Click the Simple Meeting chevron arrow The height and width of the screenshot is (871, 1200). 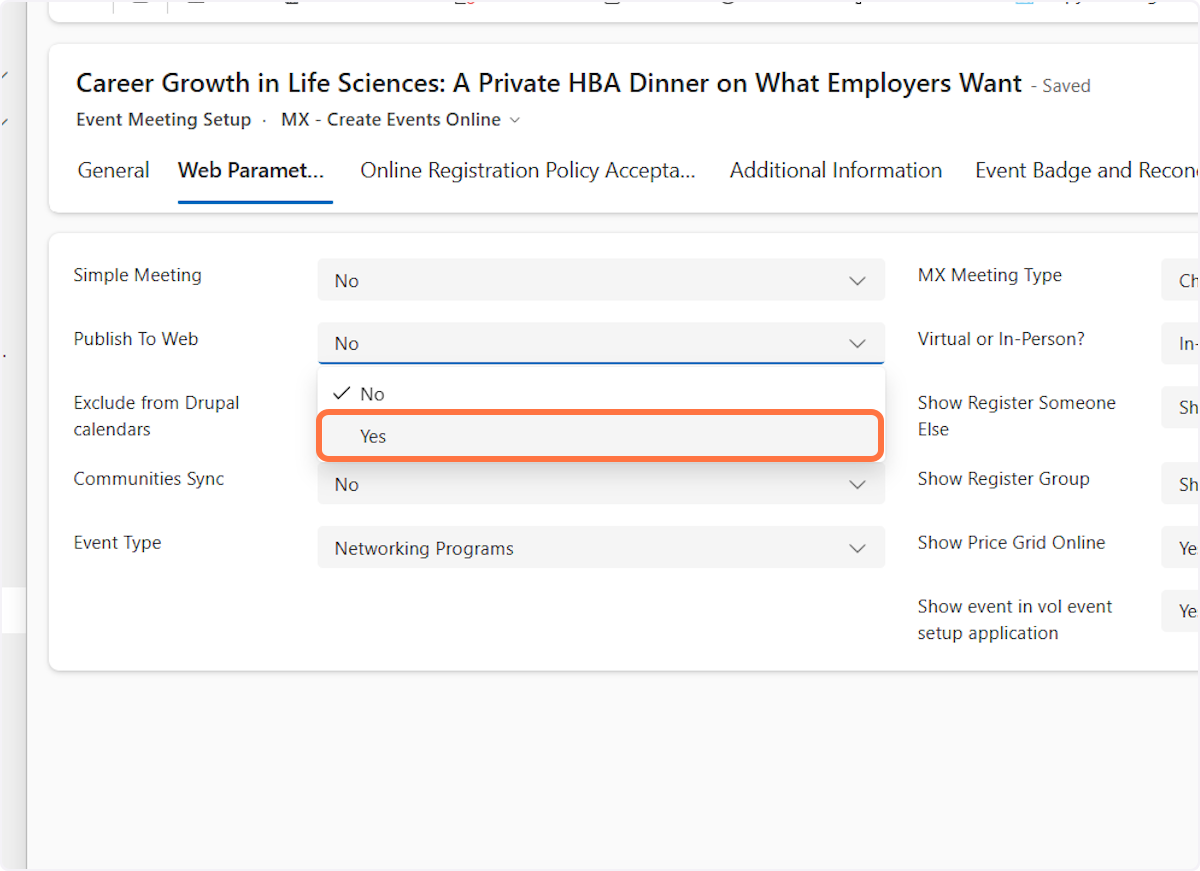click(x=857, y=281)
